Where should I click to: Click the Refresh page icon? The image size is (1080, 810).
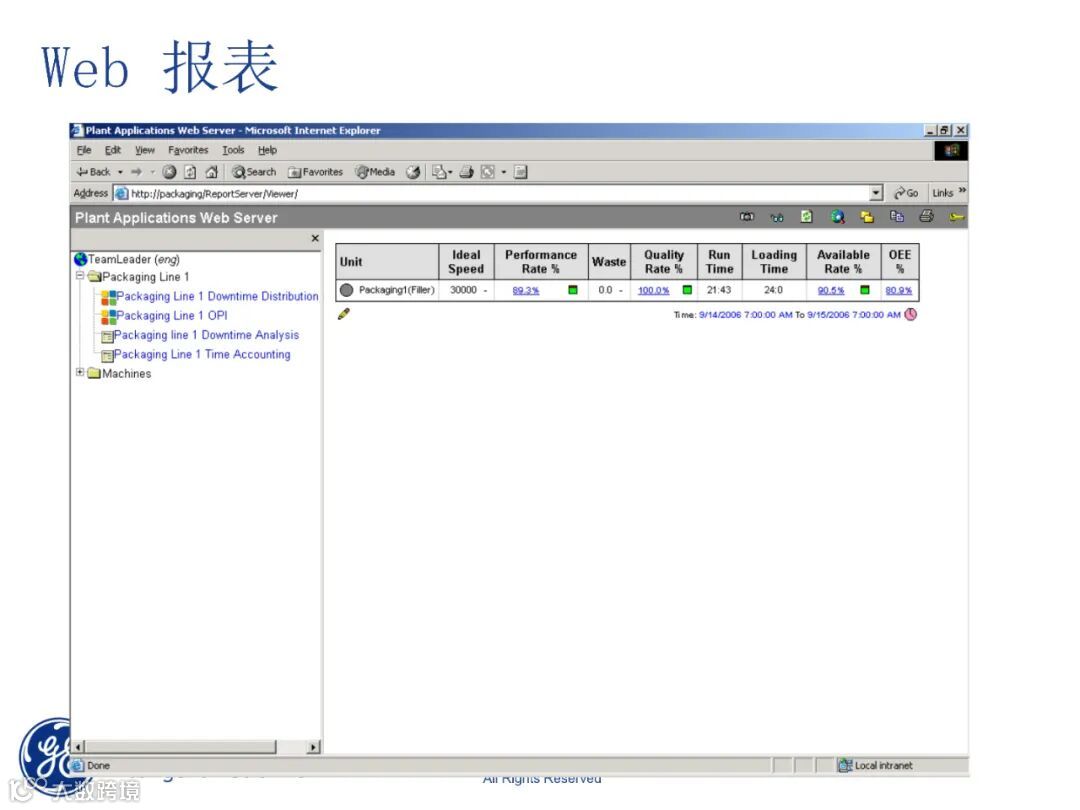point(191,172)
